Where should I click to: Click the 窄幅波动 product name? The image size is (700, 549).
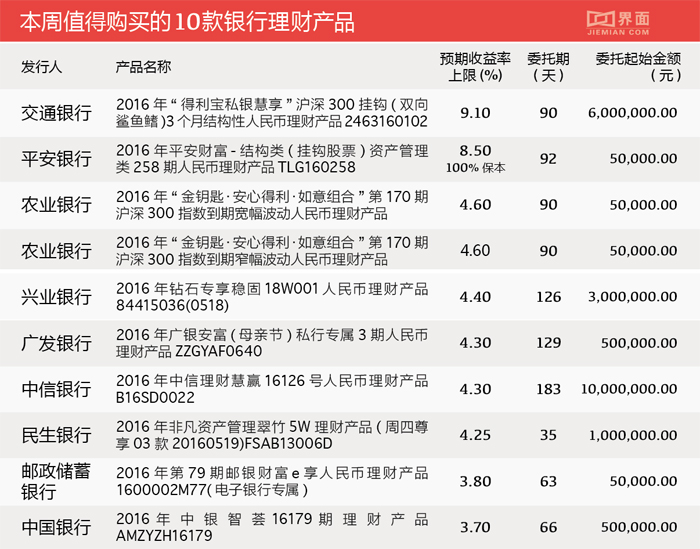pos(272,251)
